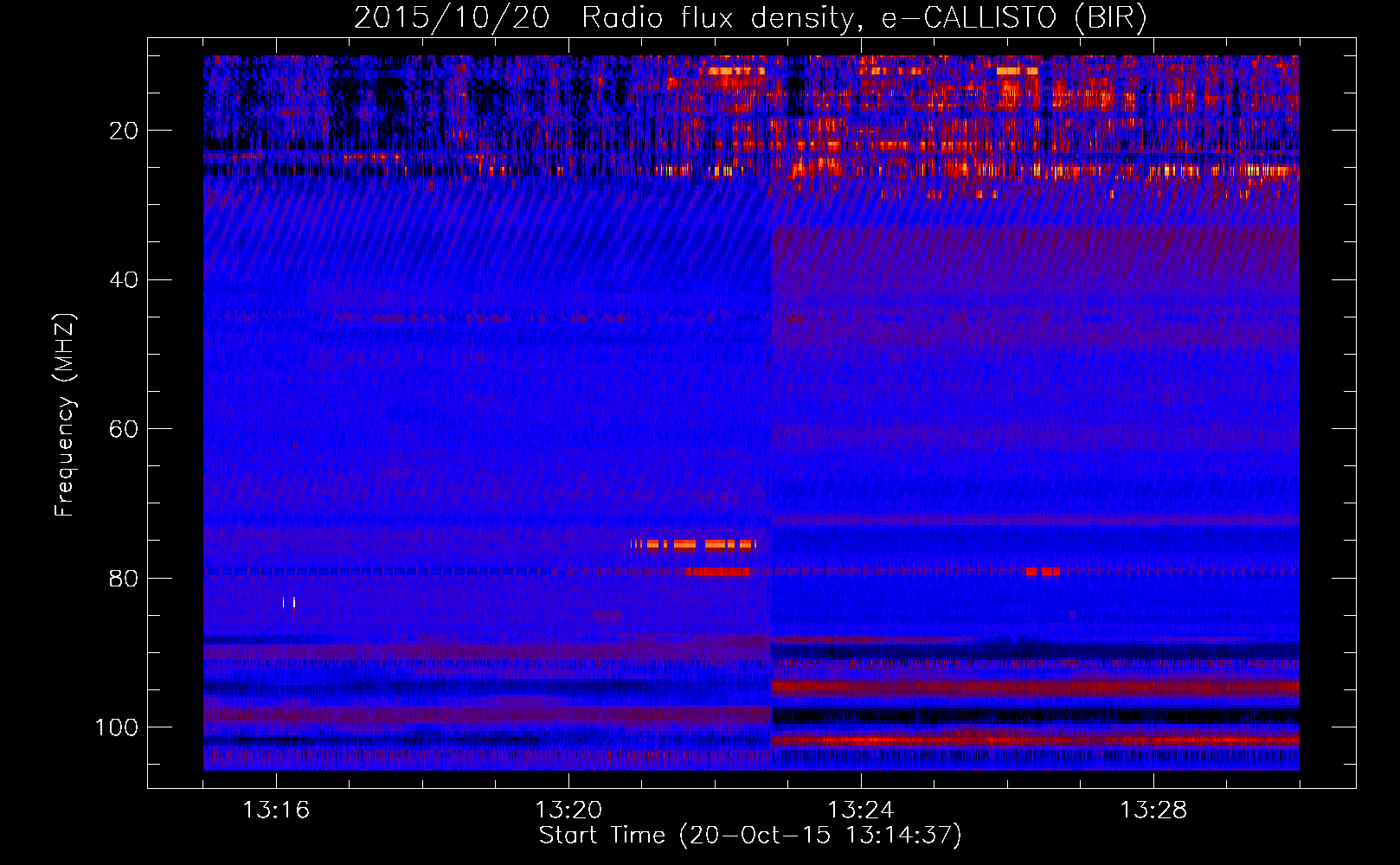Click the 13:16 time tick label
The height and width of the screenshot is (865, 1400).
[276, 811]
